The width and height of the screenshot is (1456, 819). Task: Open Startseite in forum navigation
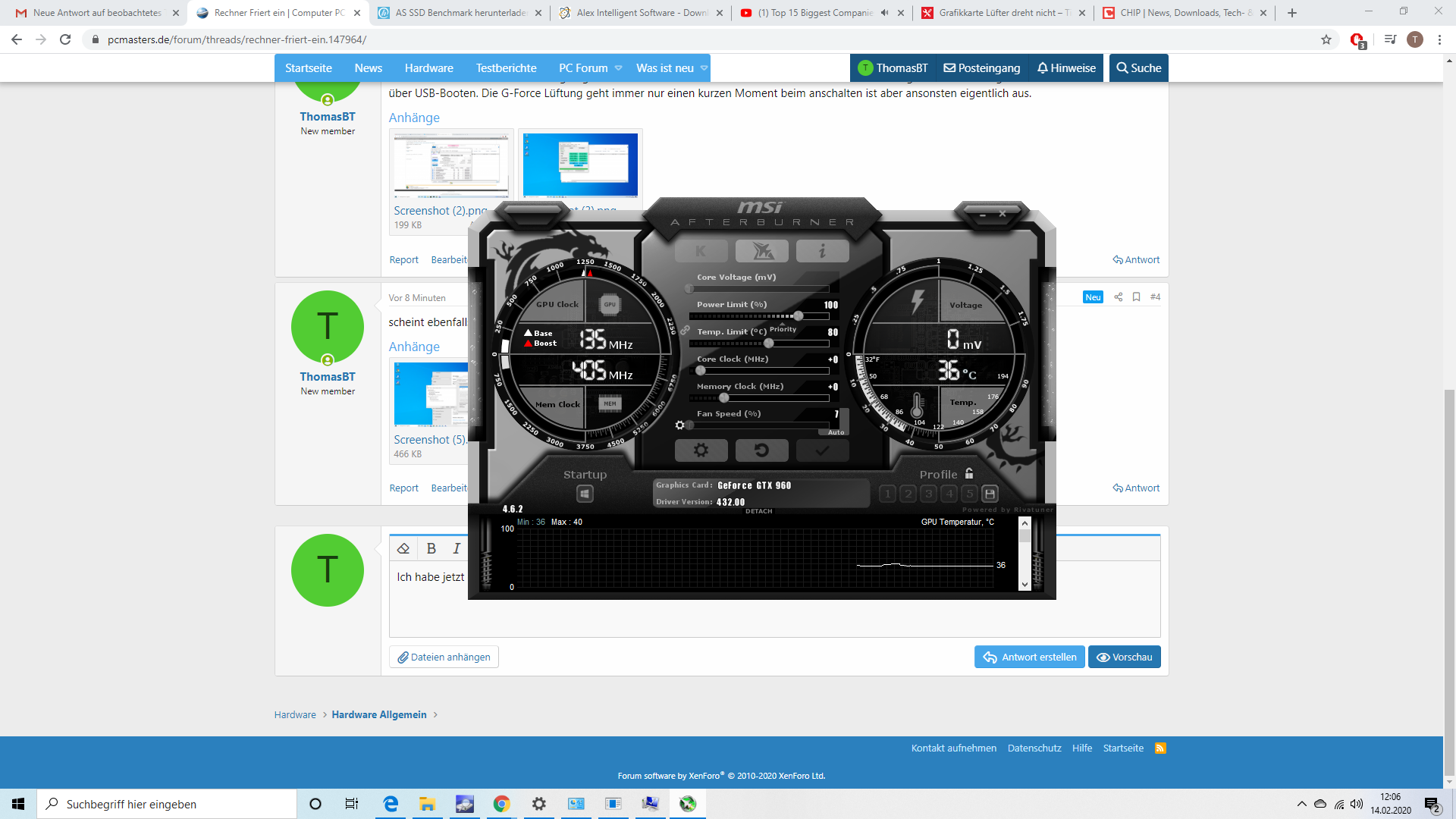(308, 68)
